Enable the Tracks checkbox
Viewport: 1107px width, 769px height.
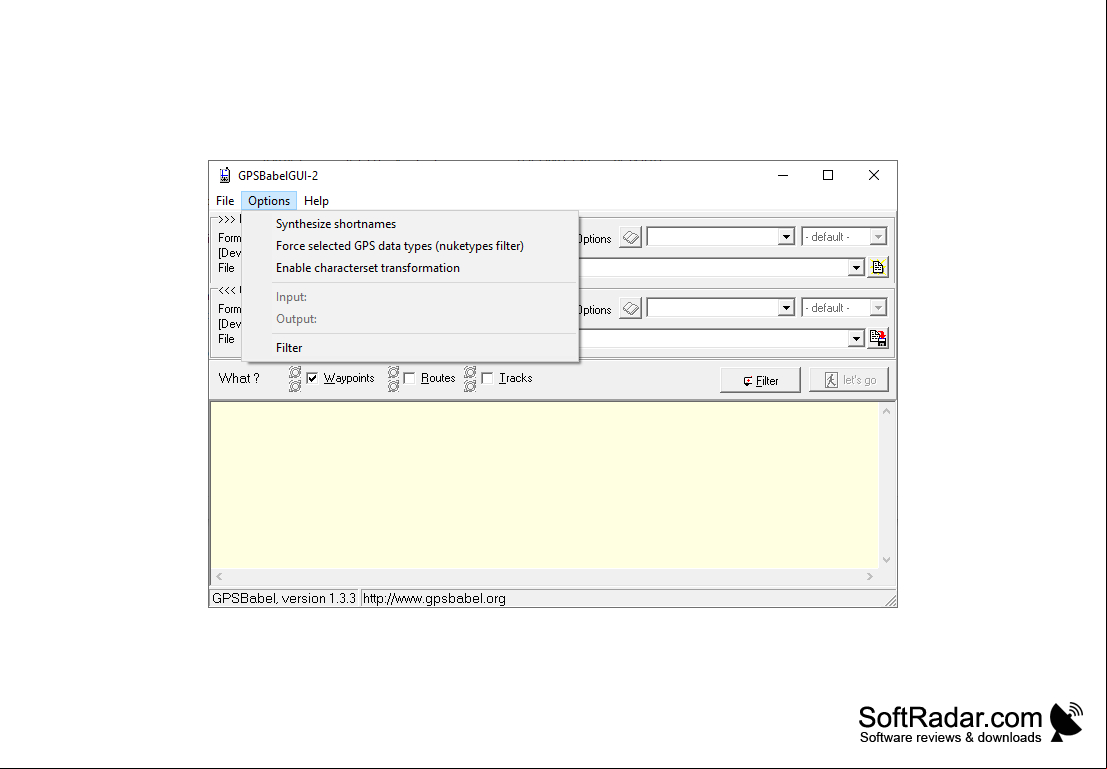[x=487, y=378]
